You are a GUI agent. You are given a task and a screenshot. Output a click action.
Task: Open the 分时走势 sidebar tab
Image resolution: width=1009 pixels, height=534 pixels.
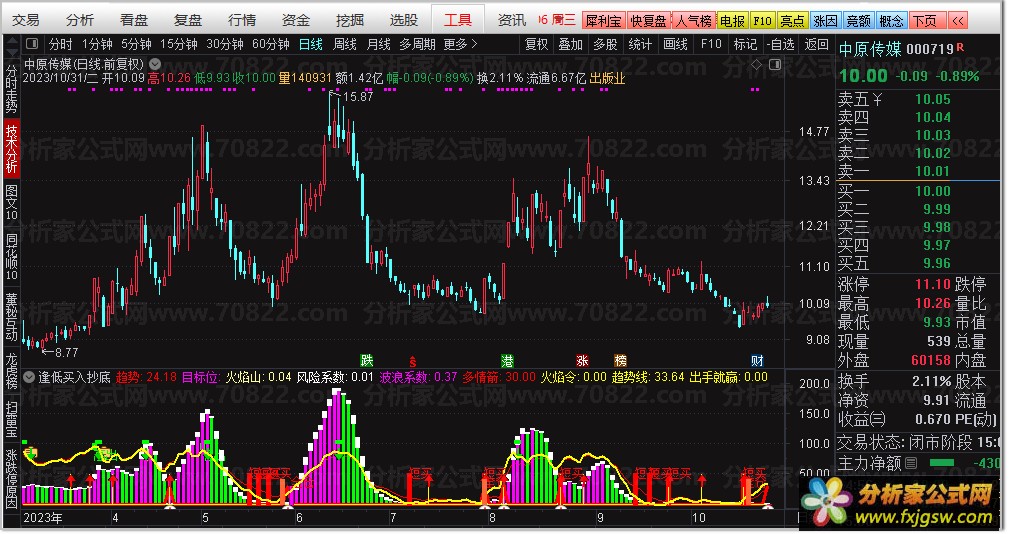click(12, 87)
